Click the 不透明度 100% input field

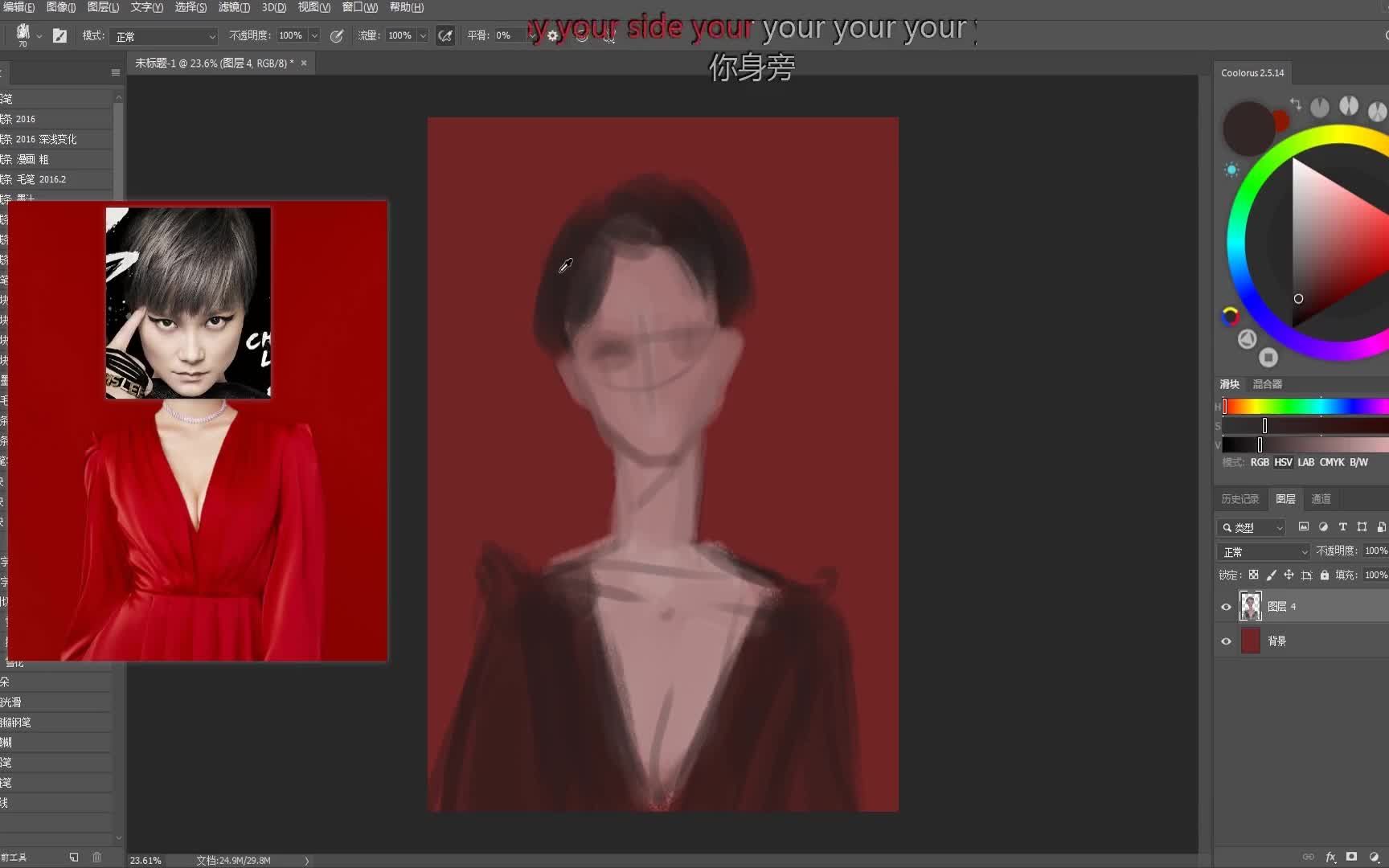point(292,35)
